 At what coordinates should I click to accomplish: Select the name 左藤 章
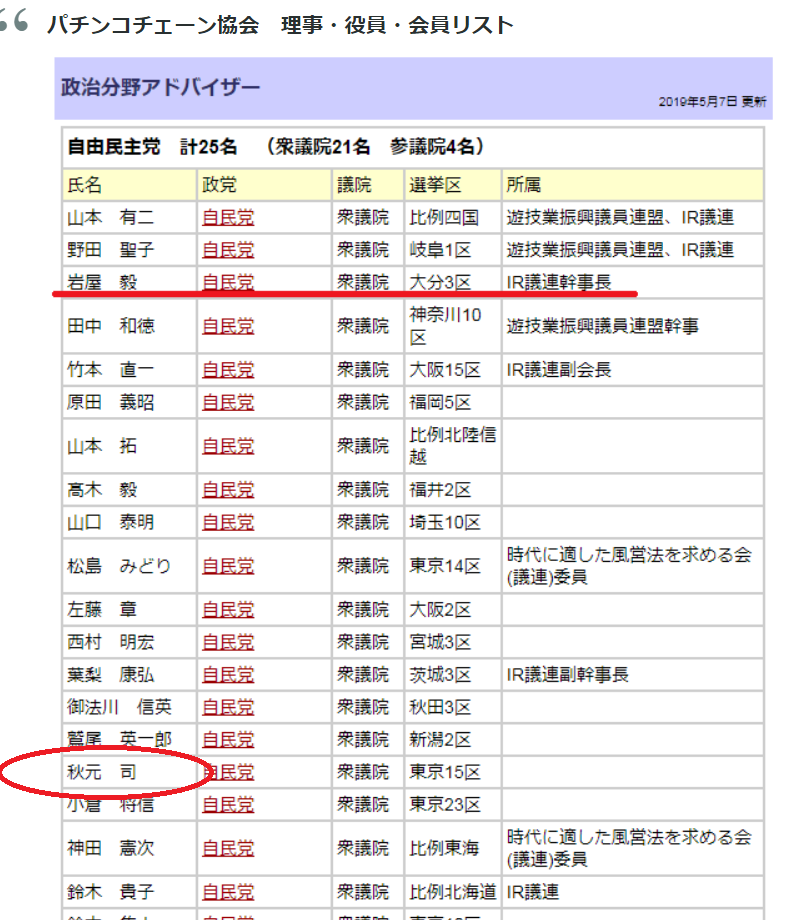point(102,610)
